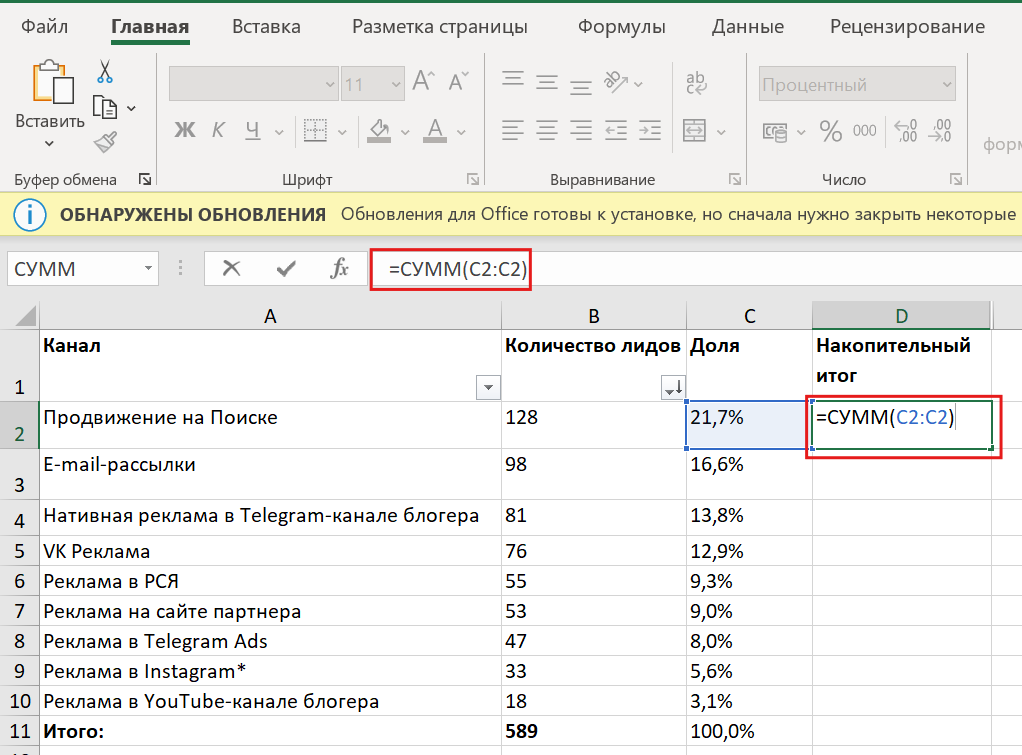Switch to the Вставка ribbon tab
This screenshot has width=1022, height=755.
tap(265, 27)
